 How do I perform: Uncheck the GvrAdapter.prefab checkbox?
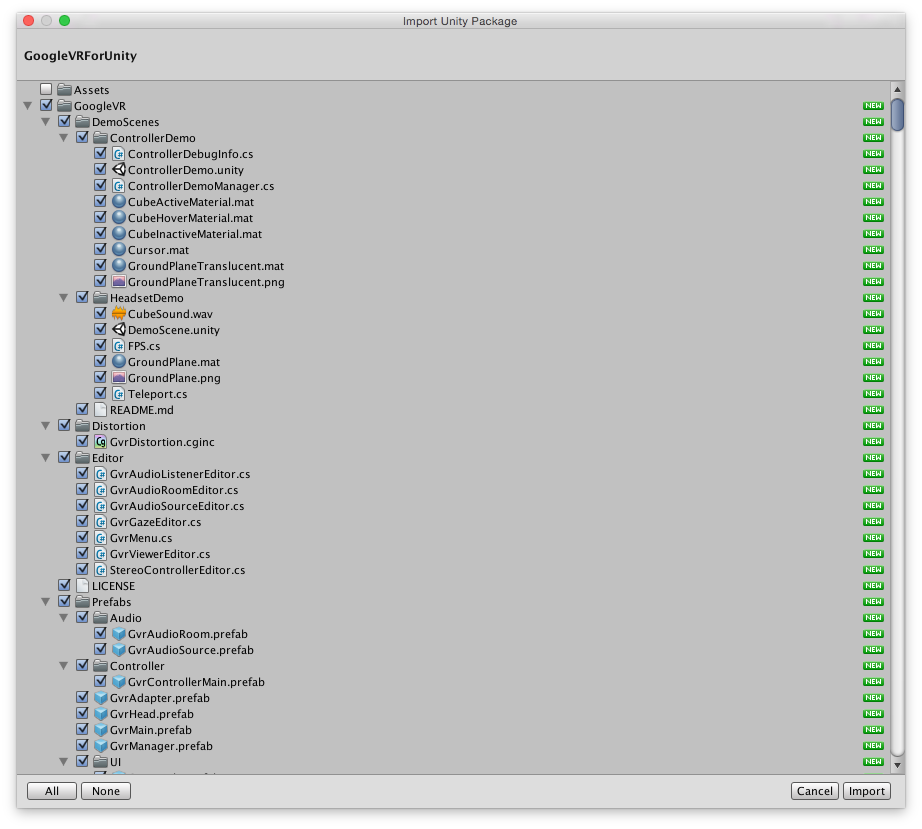click(82, 697)
